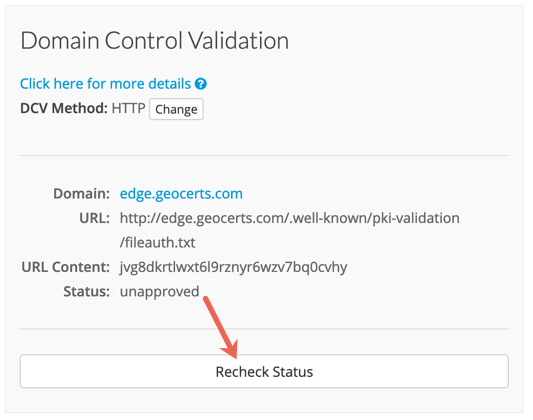Open the 'Click here for more details' link
The image size is (533, 420).
pos(105,84)
